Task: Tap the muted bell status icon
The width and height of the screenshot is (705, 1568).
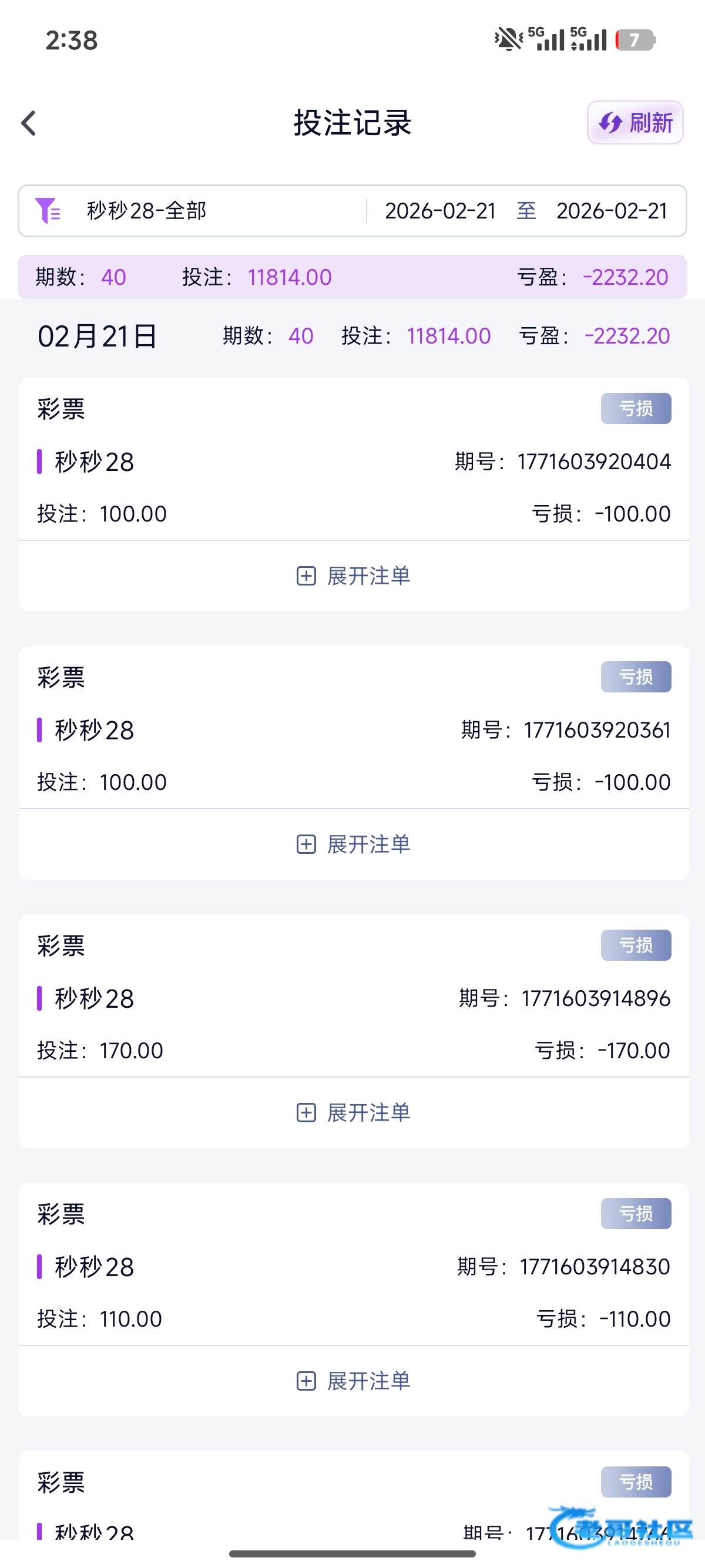Action: pyautogui.click(x=507, y=39)
